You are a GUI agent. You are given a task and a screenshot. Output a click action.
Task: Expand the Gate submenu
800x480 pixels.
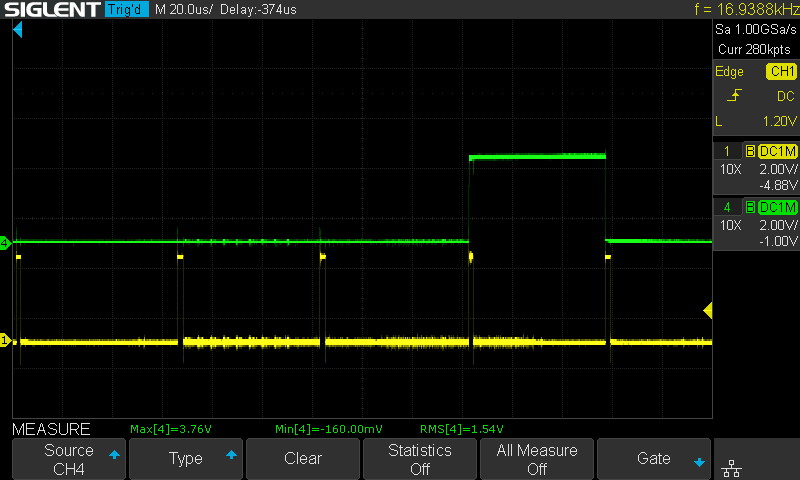[654, 459]
